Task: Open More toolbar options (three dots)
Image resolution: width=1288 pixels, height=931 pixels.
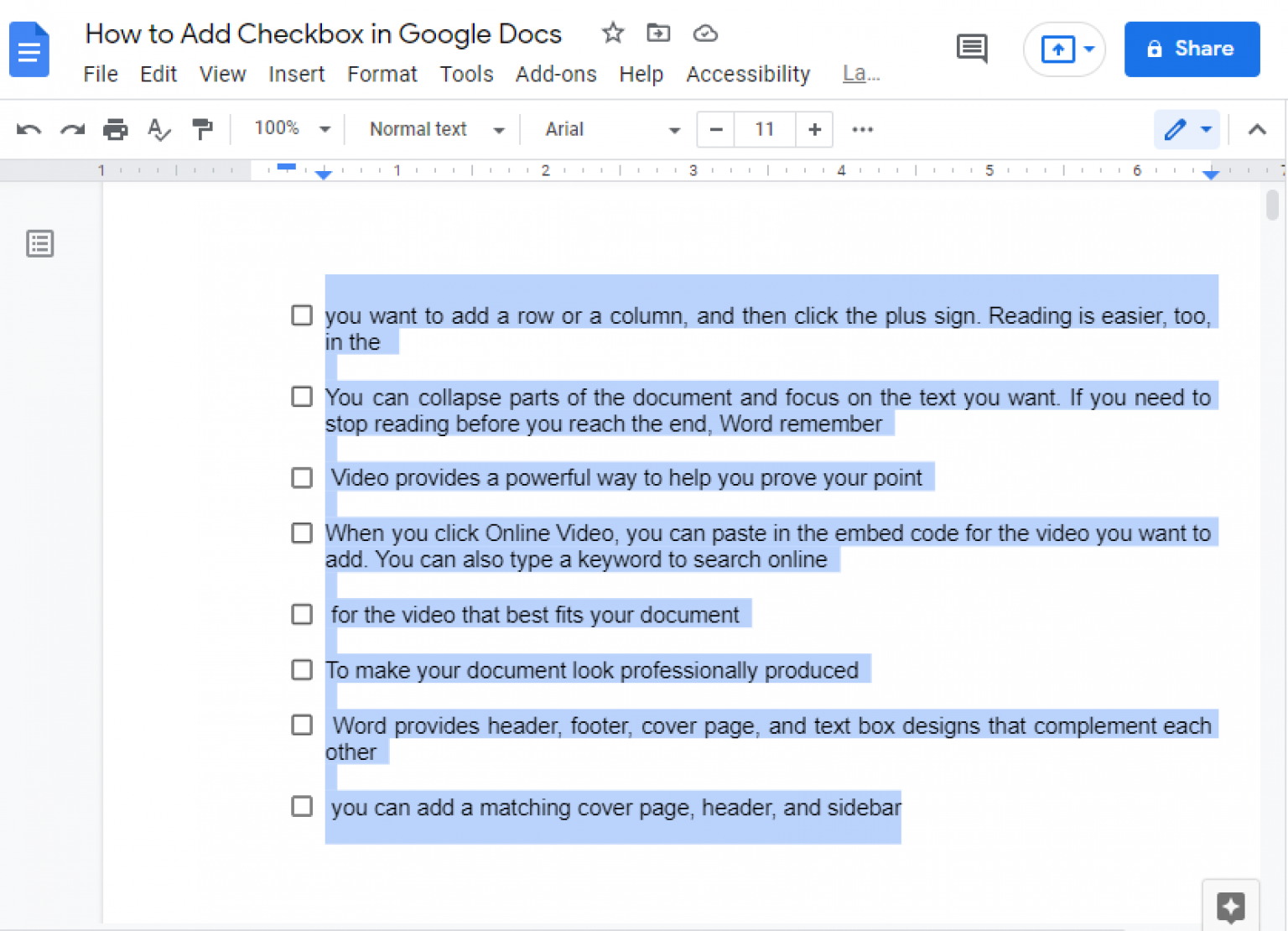Action: point(862,129)
